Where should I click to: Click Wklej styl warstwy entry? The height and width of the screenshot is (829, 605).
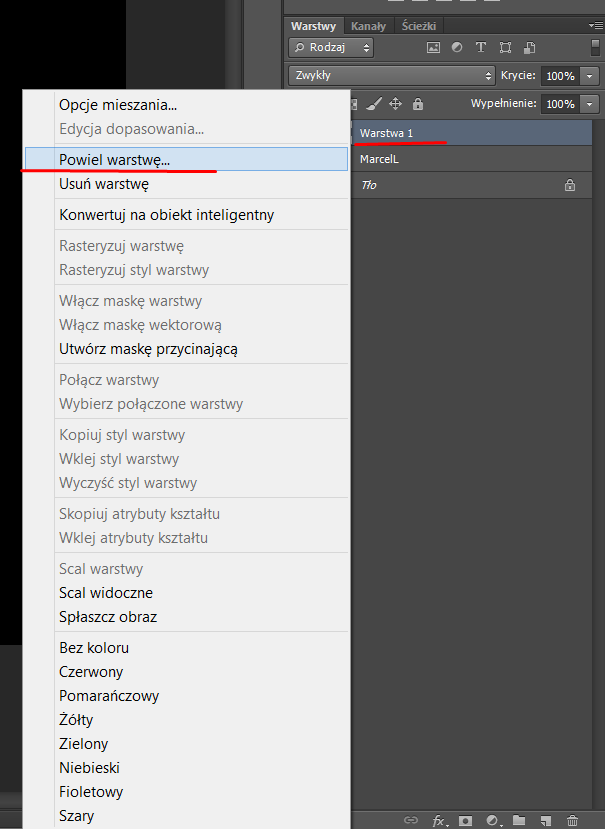pos(186,459)
